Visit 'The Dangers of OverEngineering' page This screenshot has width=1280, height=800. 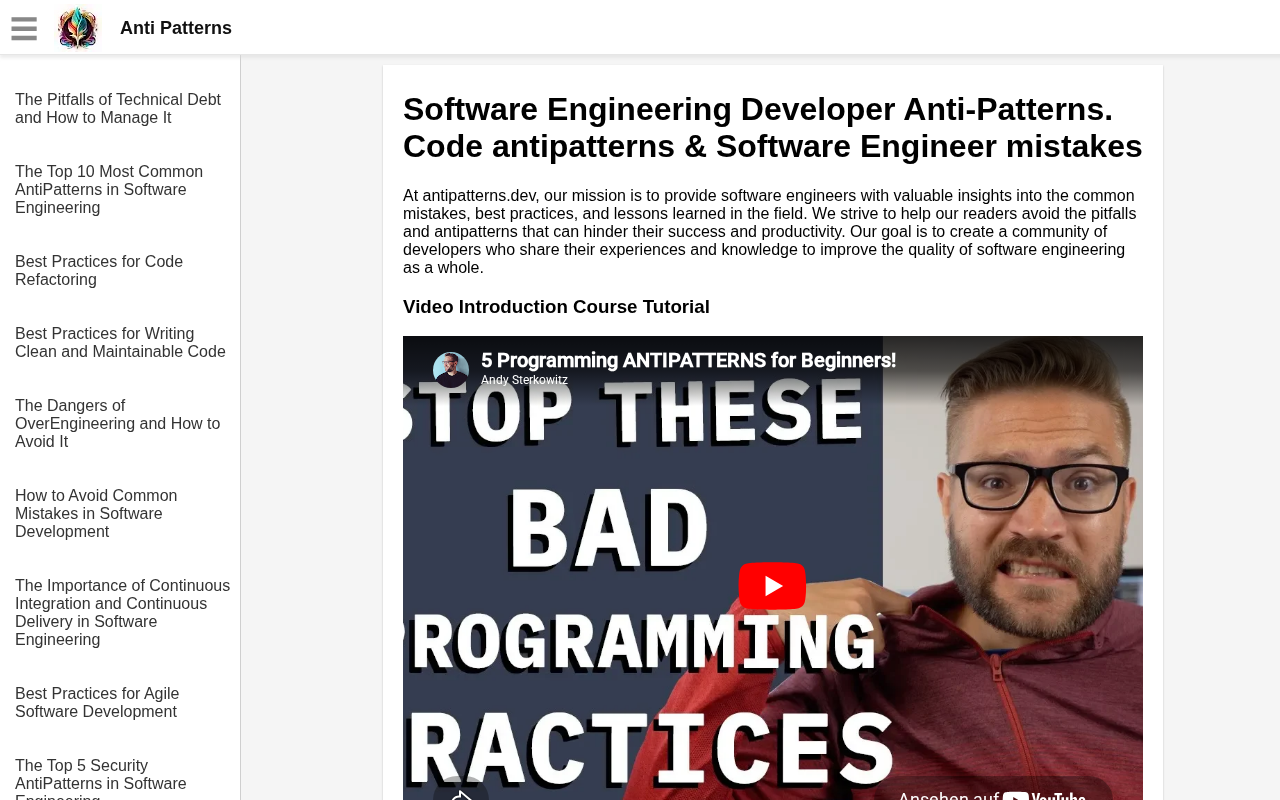(x=117, y=424)
